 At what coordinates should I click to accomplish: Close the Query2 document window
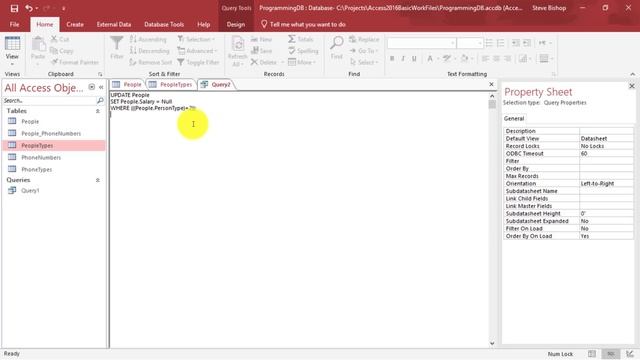point(491,84)
